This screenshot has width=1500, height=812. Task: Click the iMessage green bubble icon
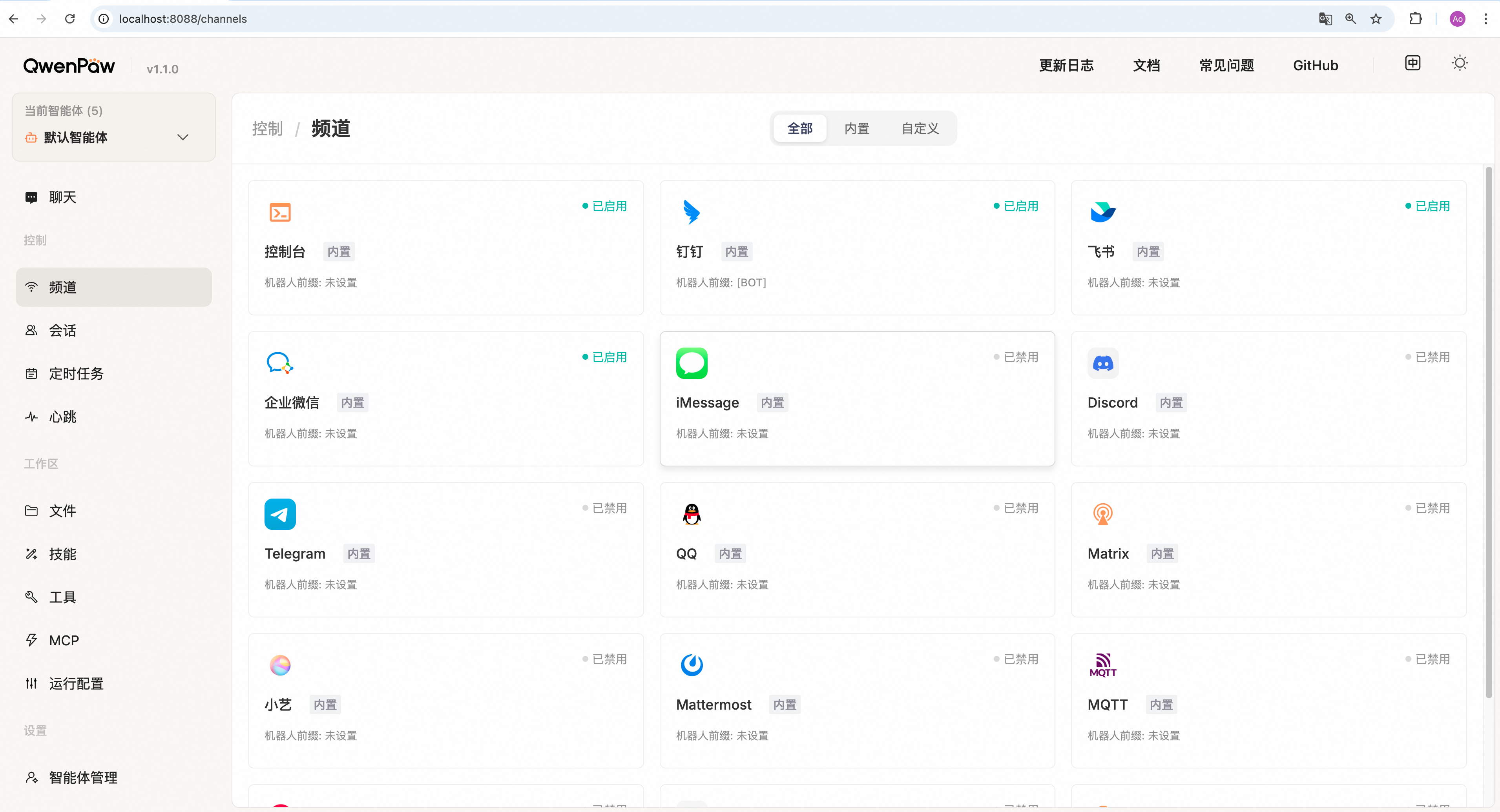click(x=691, y=362)
